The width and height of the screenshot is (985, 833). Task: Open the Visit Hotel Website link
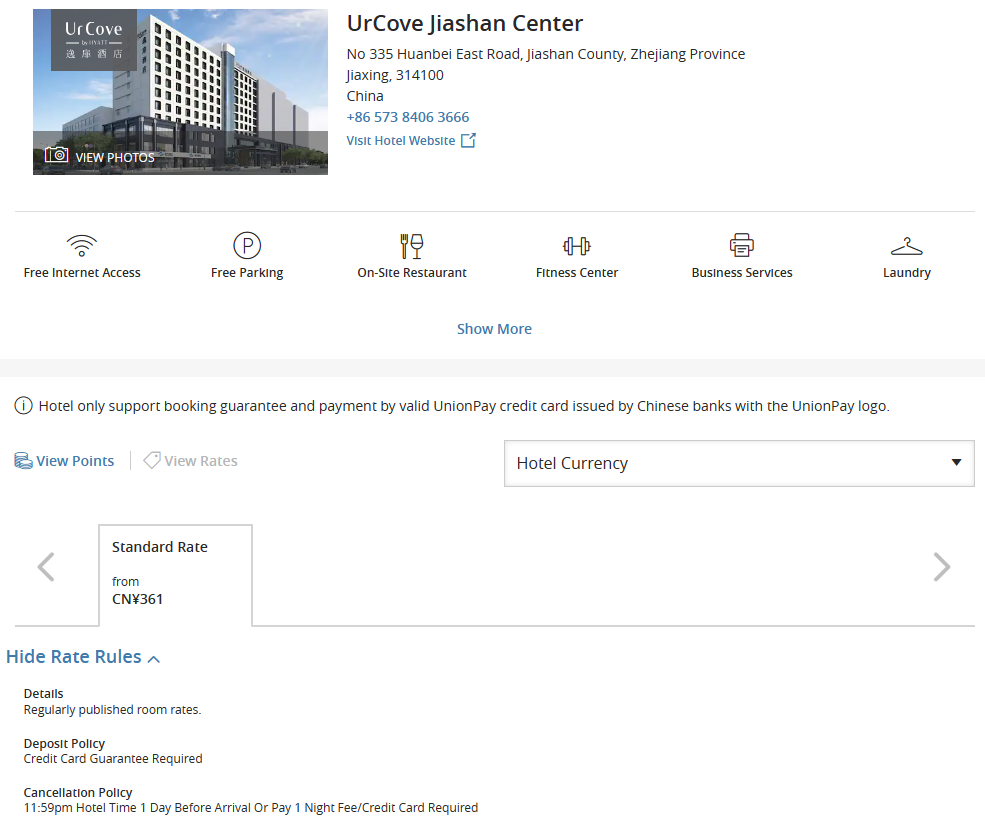click(401, 141)
